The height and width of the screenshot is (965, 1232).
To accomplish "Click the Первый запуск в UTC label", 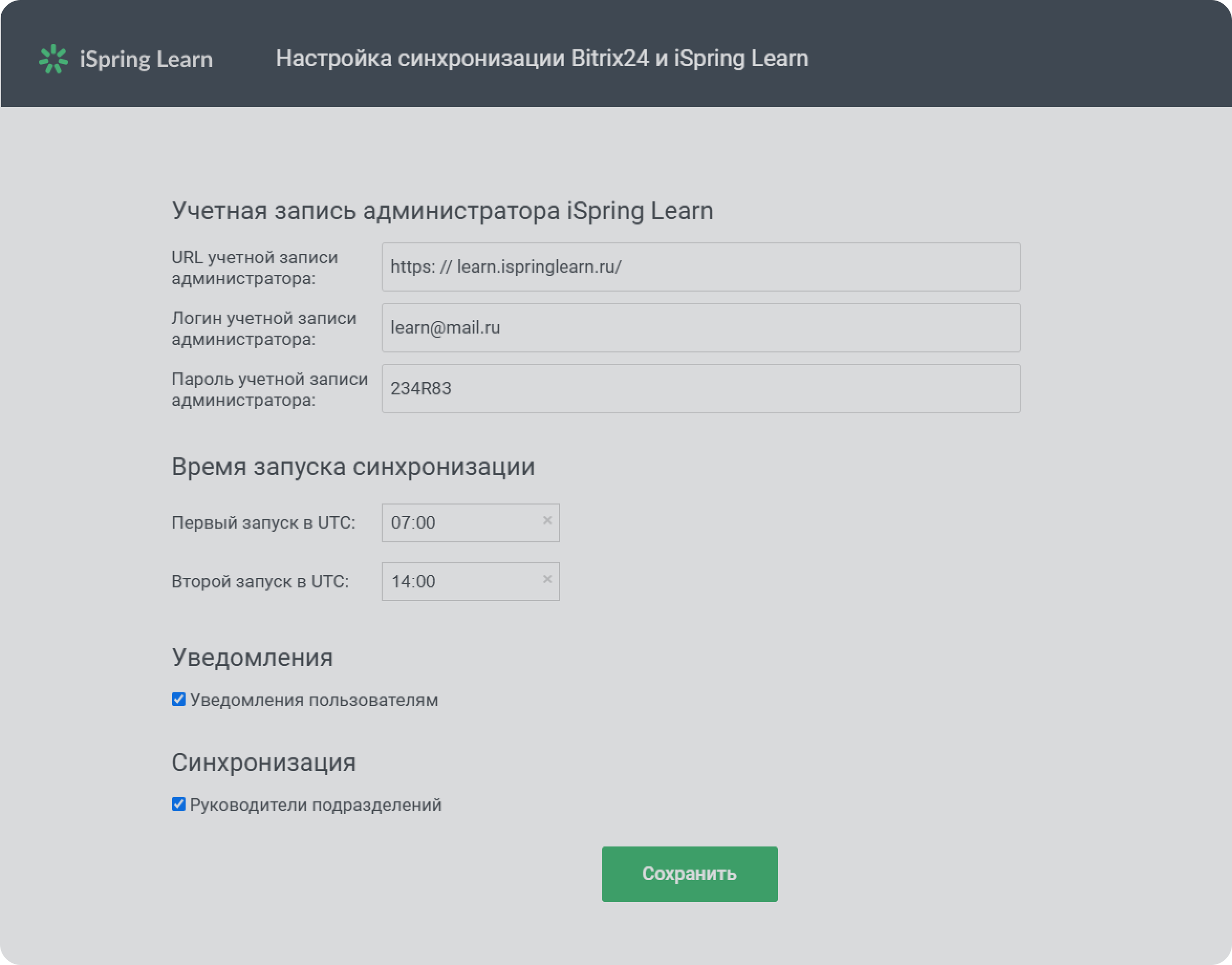I will 263,522.
